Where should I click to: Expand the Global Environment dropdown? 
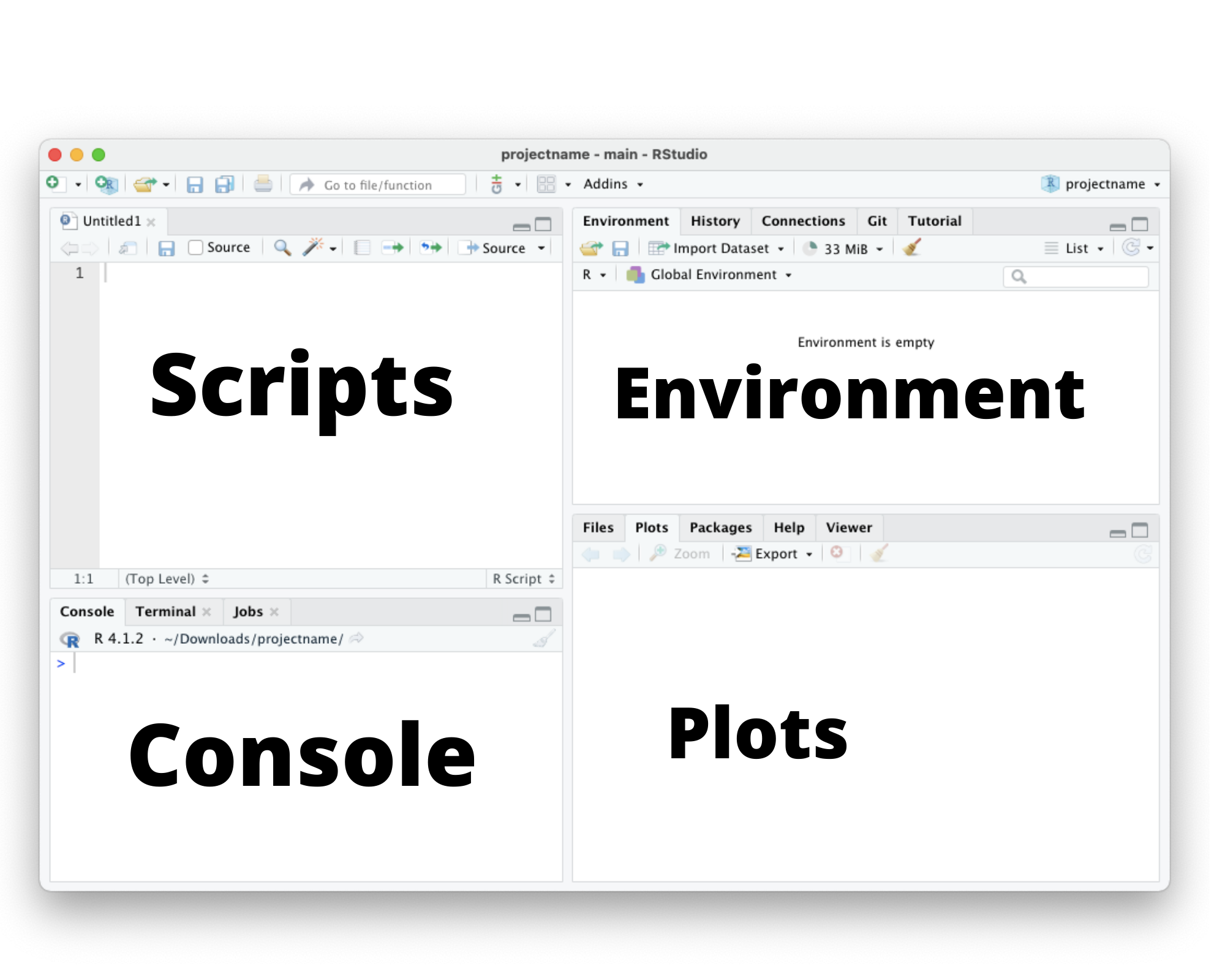[x=713, y=275]
